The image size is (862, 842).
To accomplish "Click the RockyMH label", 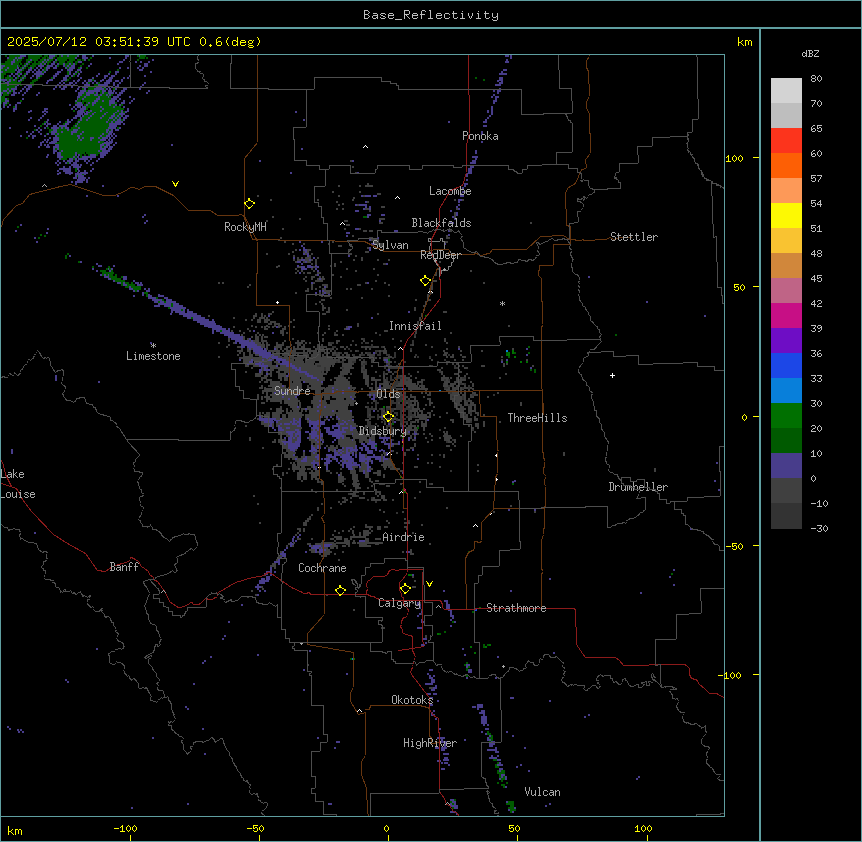I will click(245, 227).
